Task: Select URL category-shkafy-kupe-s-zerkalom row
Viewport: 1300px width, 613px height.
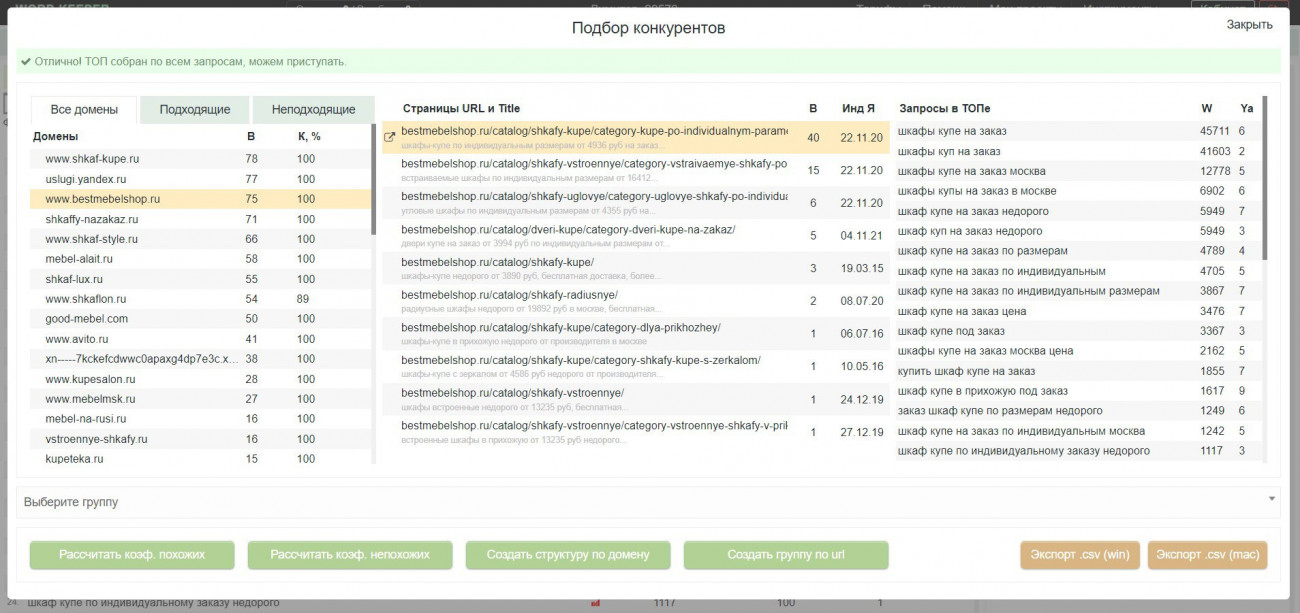Action: pyautogui.click(x=636, y=367)
